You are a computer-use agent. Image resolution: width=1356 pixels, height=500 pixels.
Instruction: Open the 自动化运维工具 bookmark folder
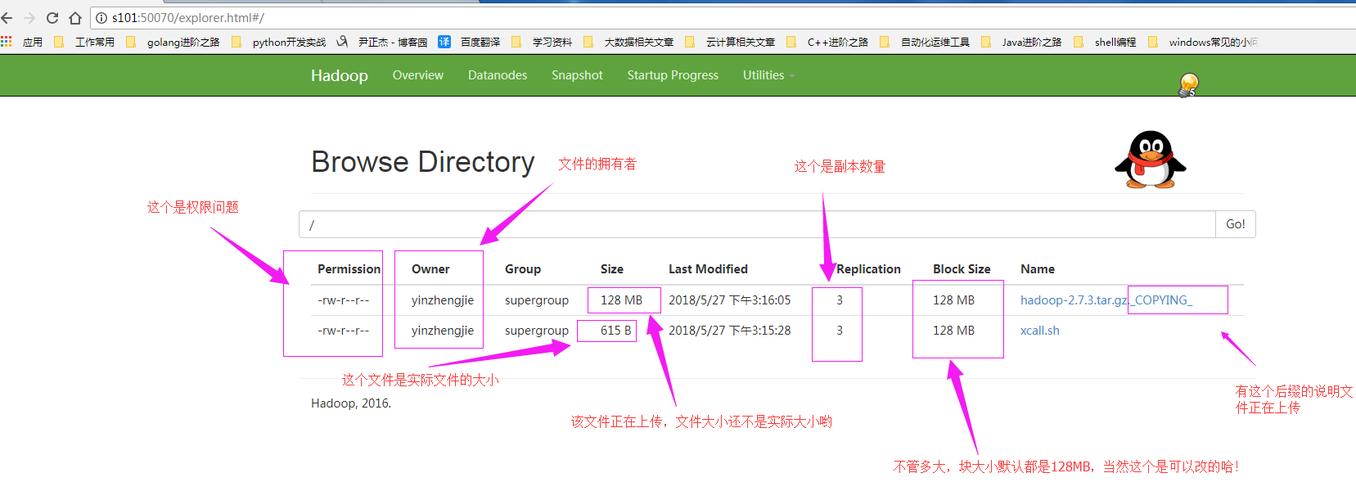(925, 42)
